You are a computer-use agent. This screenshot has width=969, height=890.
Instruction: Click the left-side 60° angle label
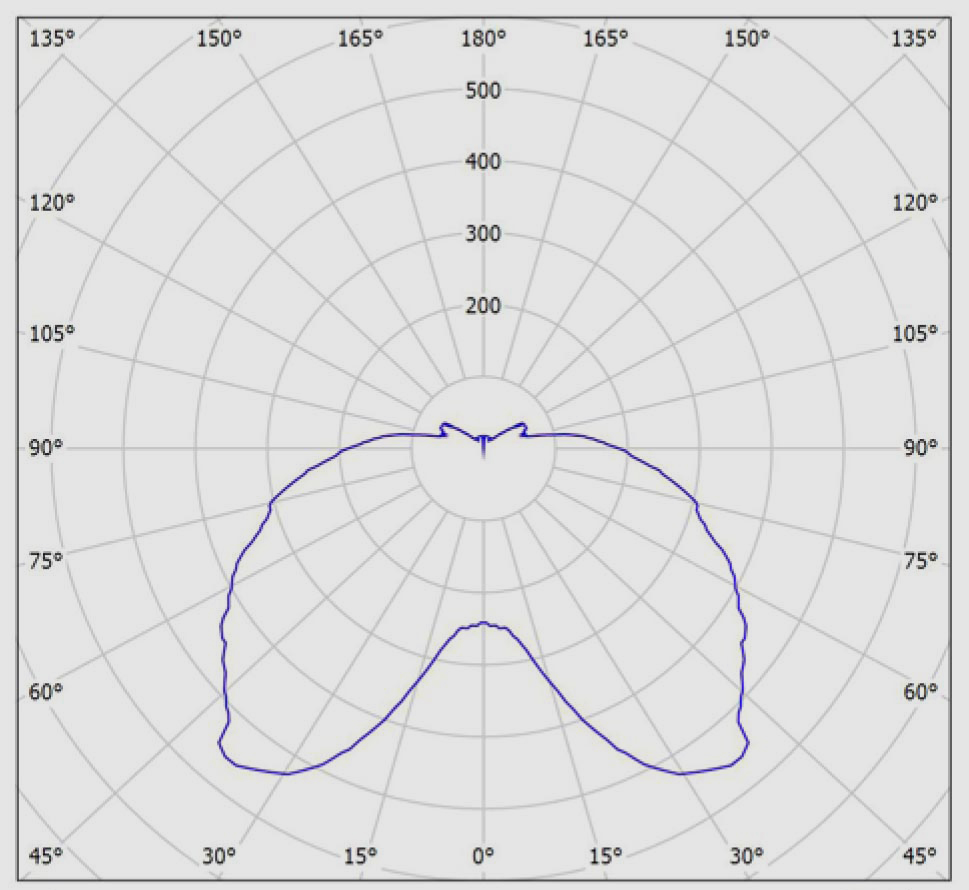(46, 692)
